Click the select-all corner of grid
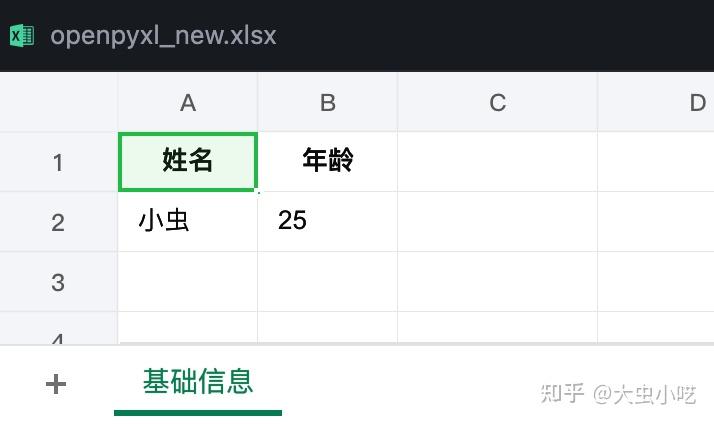The height and width of the screenshot is (424, 714). click(58, 102)
